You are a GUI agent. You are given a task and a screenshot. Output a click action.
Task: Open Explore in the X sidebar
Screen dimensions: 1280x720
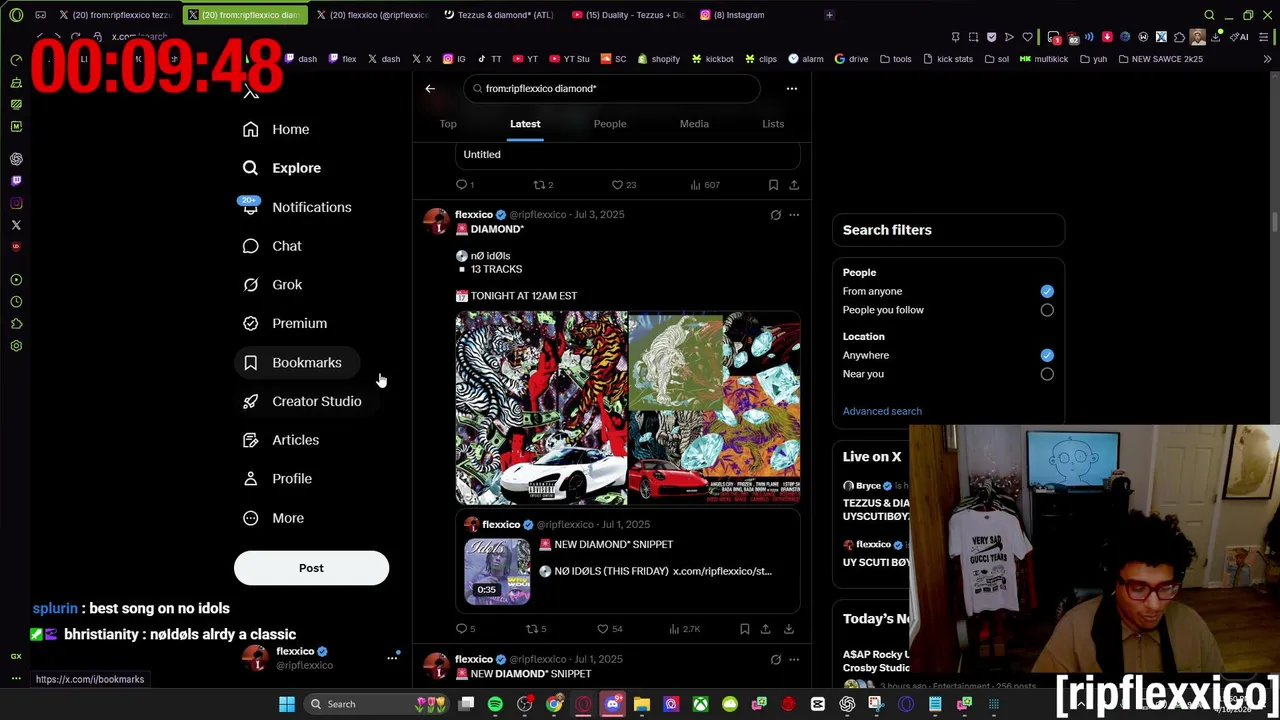pyautogui.click(x=283, y=168)
